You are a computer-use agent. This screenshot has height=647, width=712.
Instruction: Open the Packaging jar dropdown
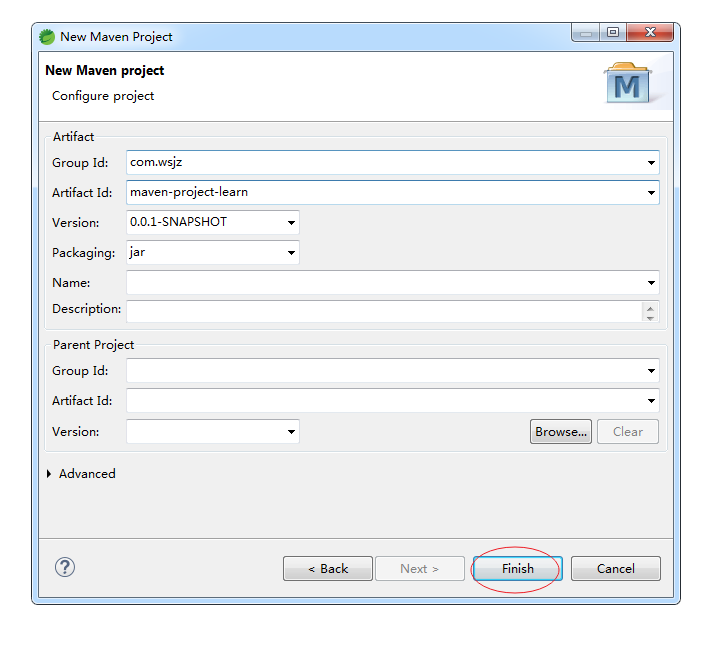[291, 252]
